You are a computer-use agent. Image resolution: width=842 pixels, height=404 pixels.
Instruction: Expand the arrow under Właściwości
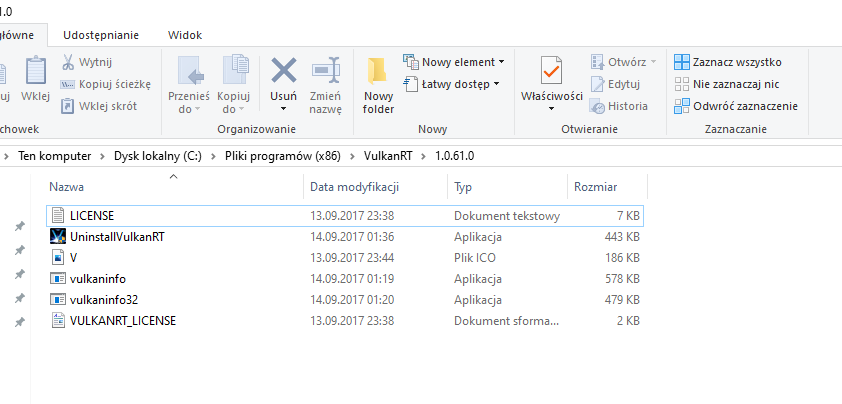click(551, 109)
